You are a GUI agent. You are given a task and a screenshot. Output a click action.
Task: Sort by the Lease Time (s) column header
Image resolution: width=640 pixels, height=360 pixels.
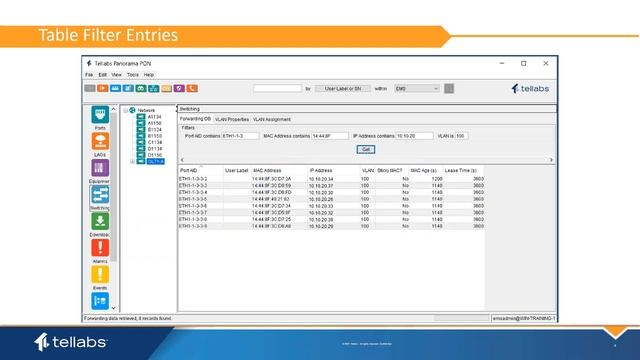(464, 171)
